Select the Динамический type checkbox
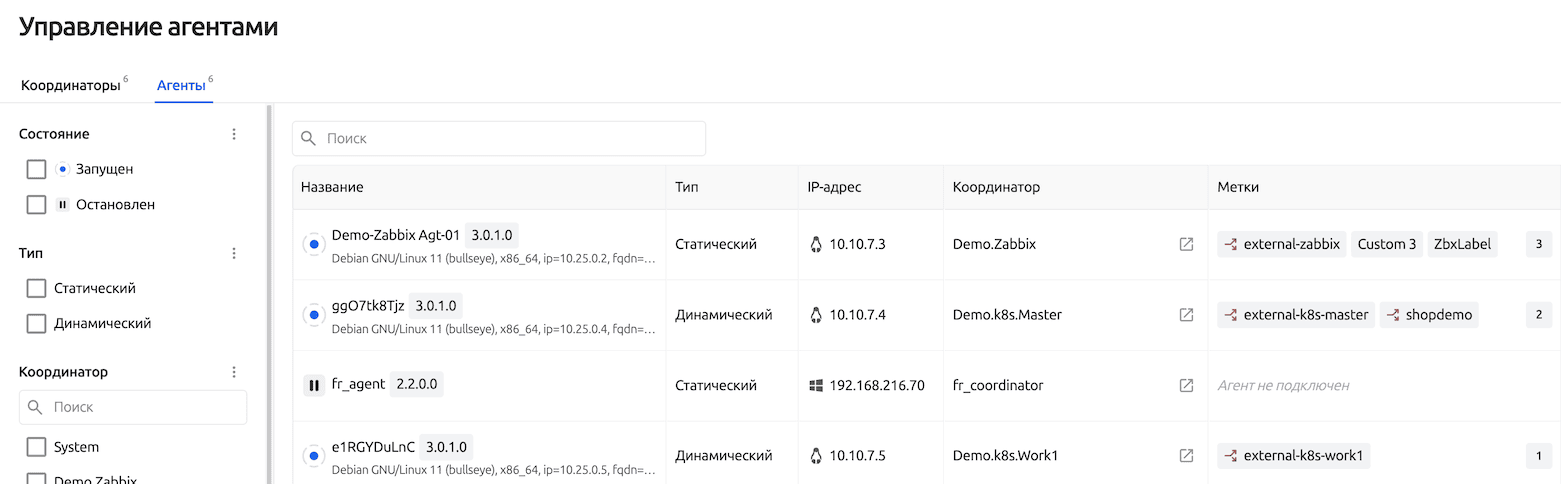The image size is (1561, 484). (x=37, y=323)
